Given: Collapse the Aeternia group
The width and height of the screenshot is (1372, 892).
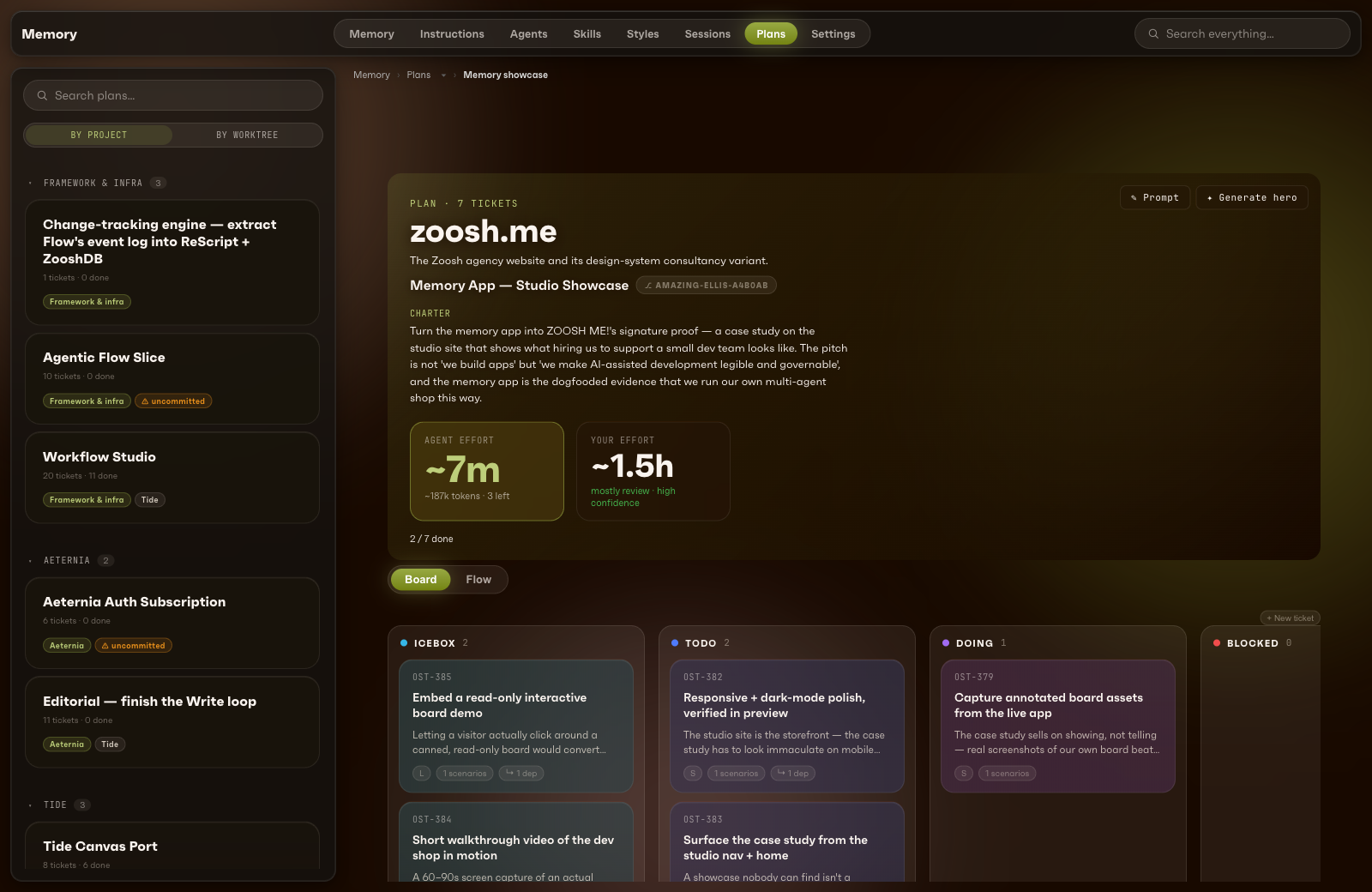Looking at the screenshot, I should click(x=30, y=561).
